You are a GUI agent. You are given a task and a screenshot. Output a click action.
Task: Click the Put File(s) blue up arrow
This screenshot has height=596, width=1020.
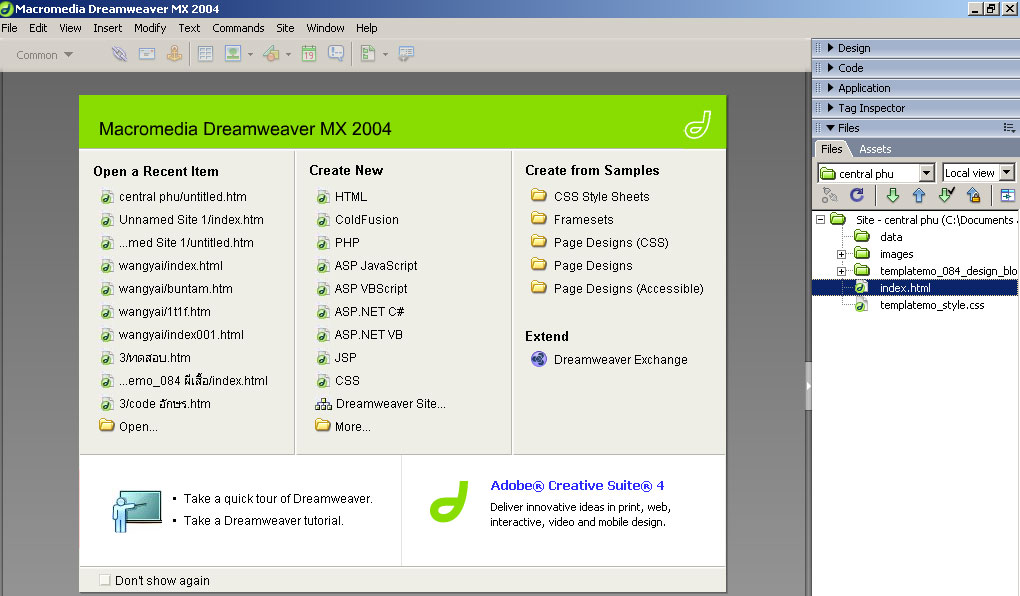click(x=919, y=195)
